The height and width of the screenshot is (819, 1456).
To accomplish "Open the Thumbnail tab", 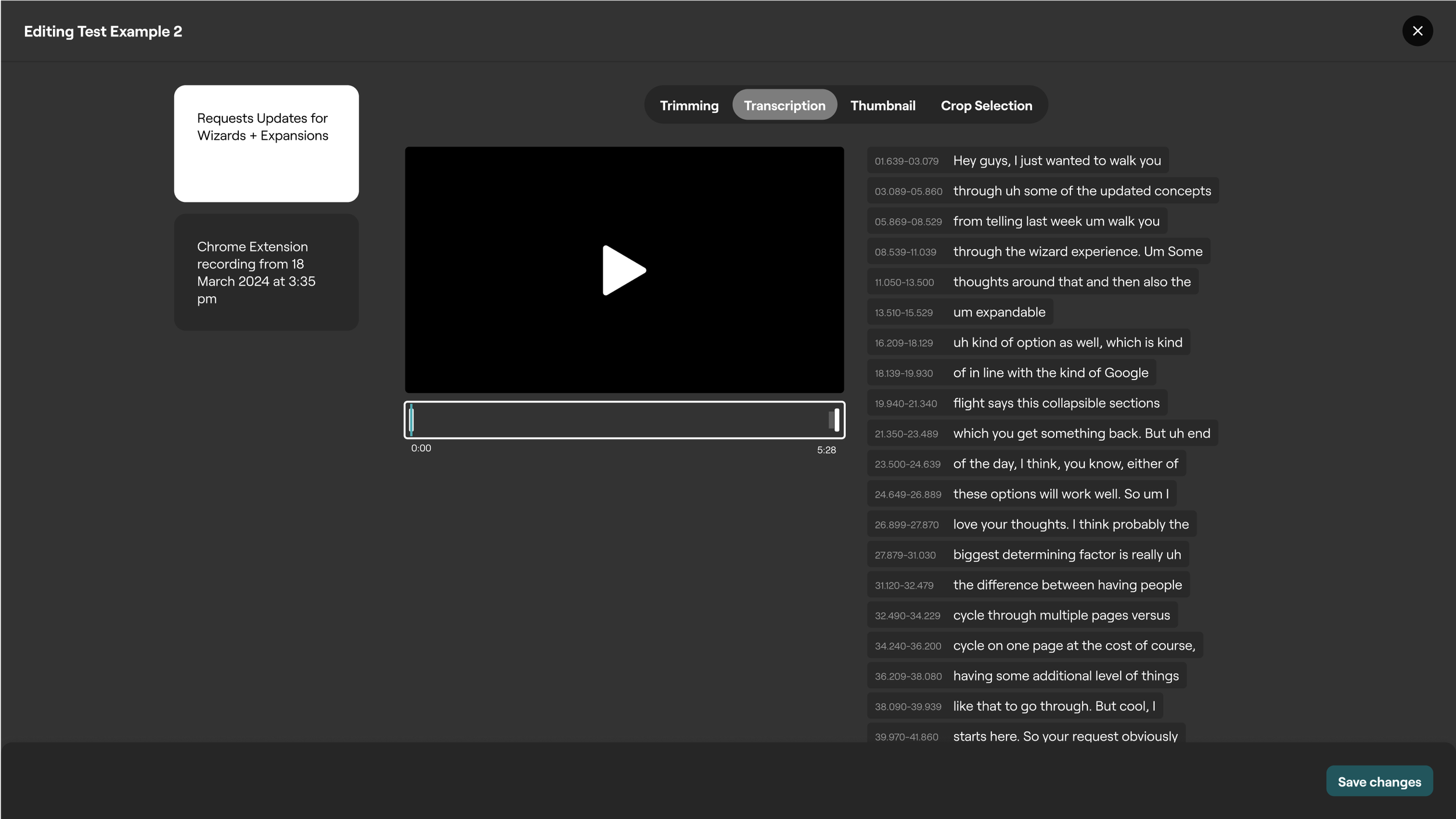I will coord(882,105).
